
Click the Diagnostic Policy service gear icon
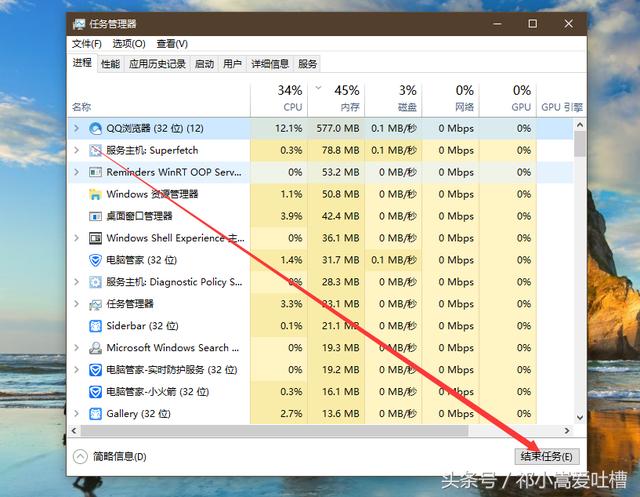(95, 282)
